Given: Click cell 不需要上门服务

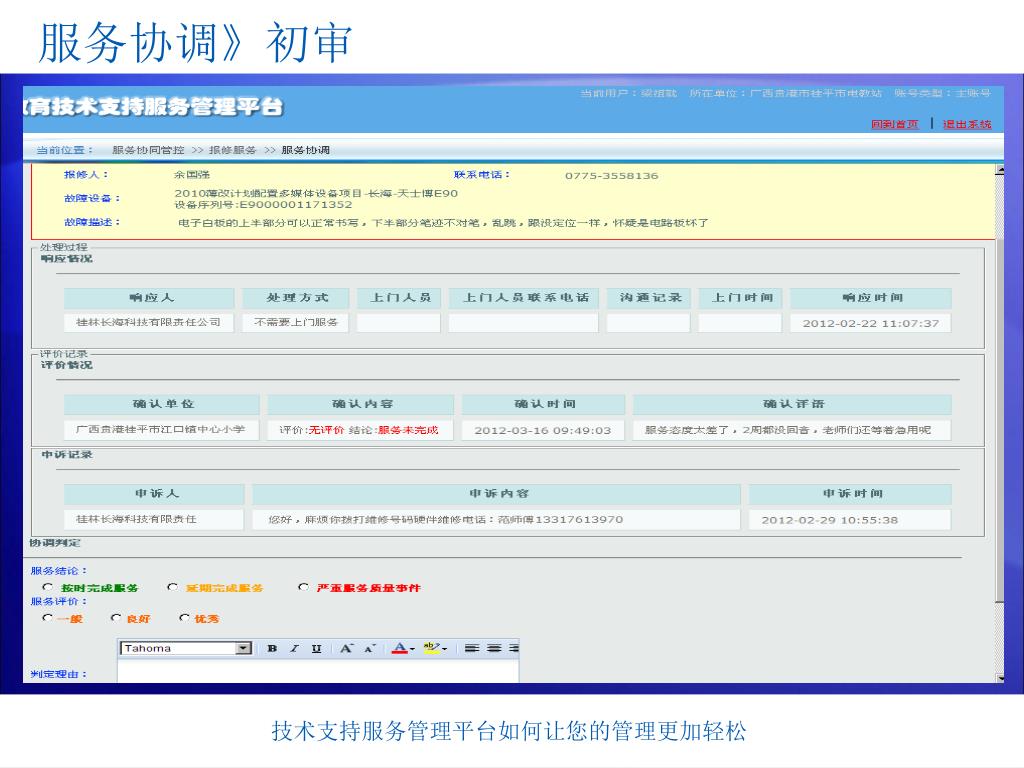Looking at the screenshot, I should (296, 323).
